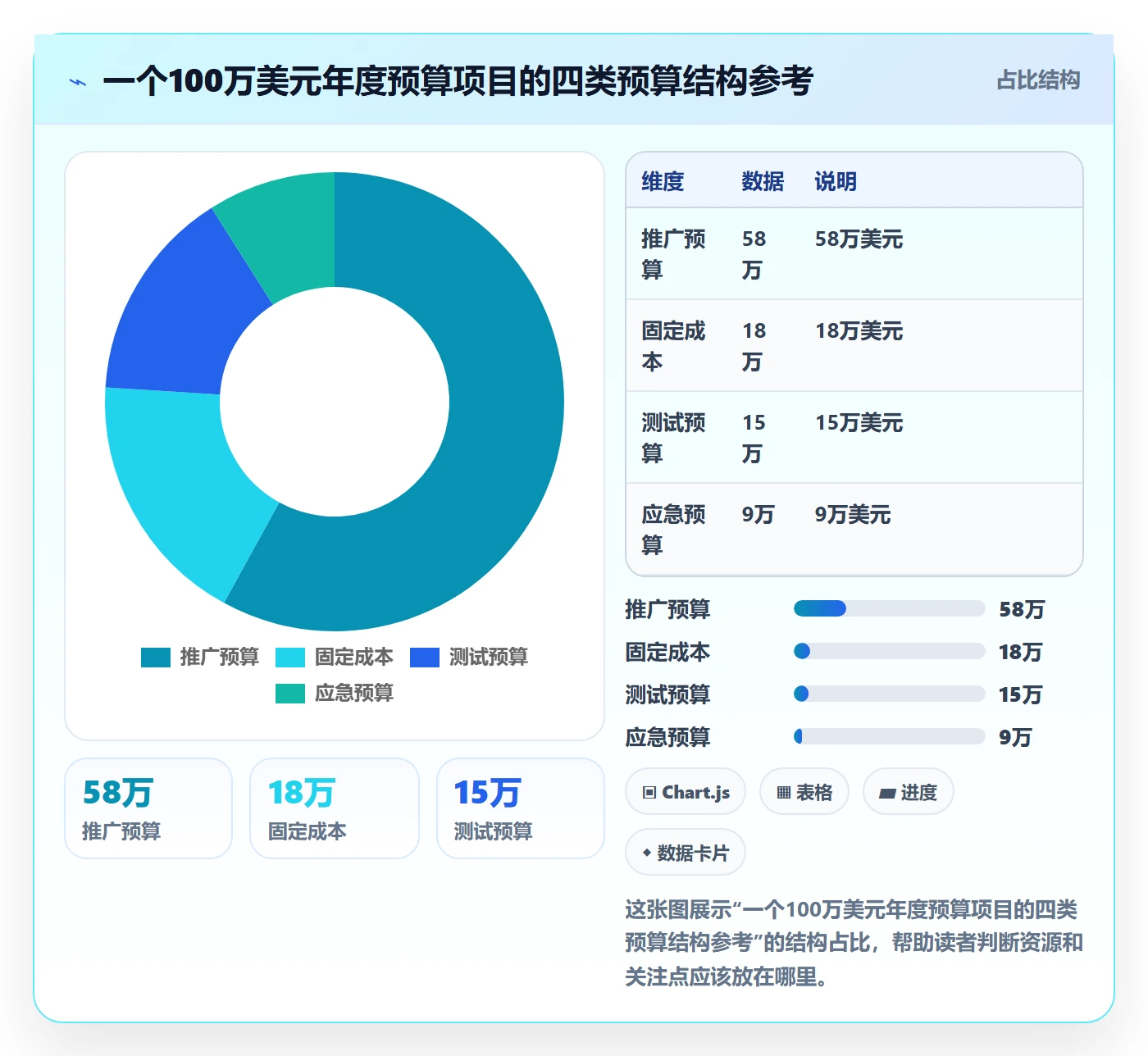Open the 18万 固定成本 stat card
This screenshot has width=1148, height=1056.
335,808
